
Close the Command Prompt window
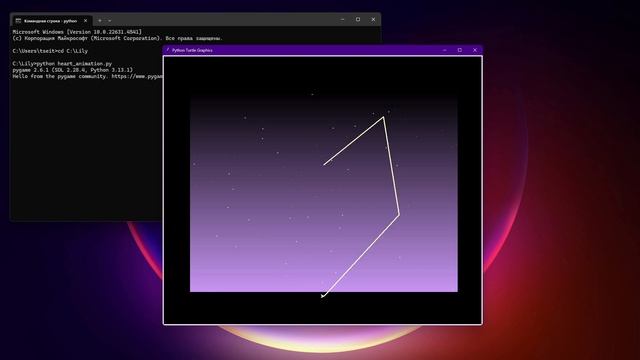point(373,19)
